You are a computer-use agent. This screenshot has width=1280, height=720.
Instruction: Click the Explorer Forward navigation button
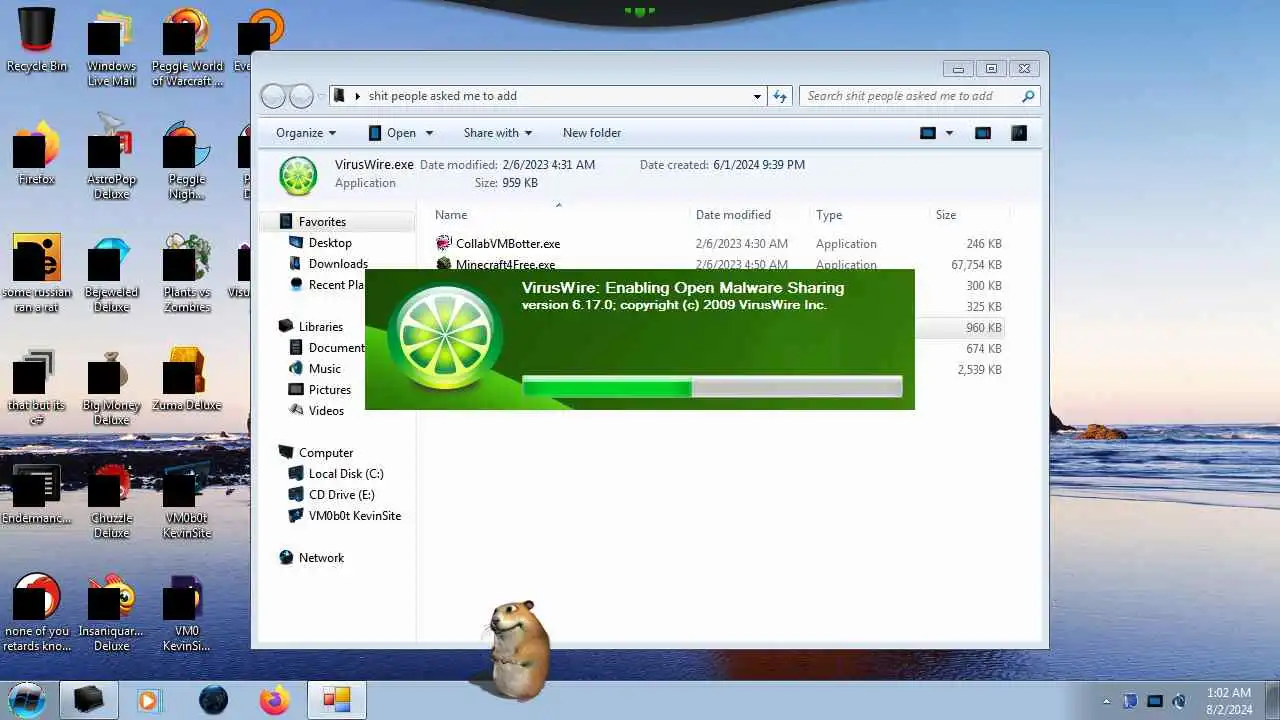[301, 96]
